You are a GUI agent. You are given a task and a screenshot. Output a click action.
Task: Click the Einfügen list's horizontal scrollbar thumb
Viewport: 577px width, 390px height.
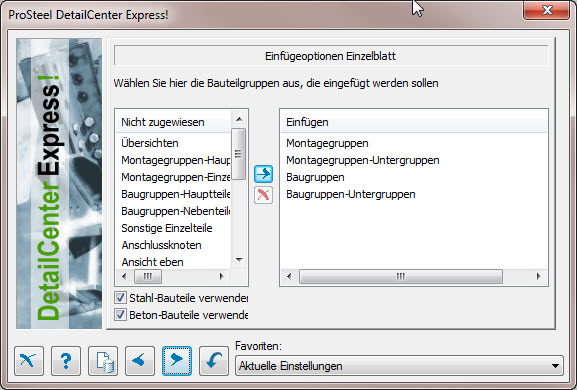coord(401,276)
